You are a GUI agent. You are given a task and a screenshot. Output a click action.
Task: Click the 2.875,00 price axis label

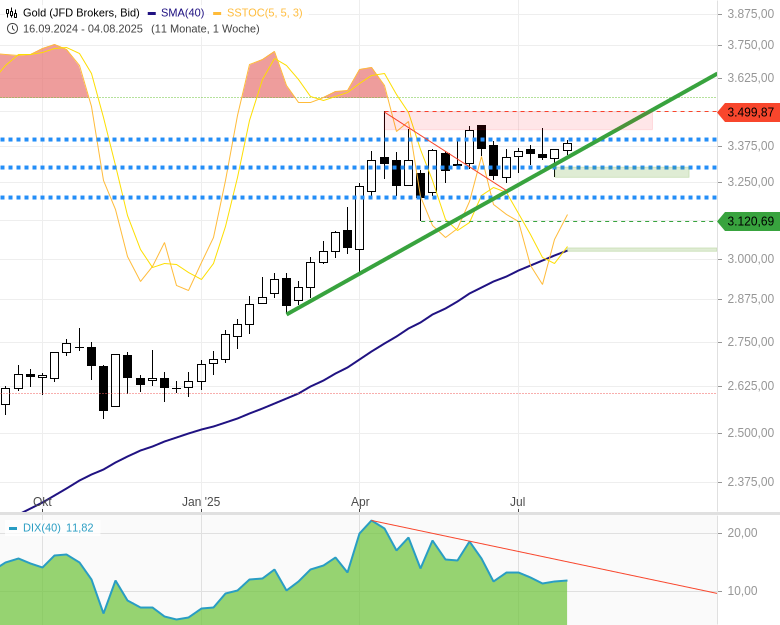(751, 299)
